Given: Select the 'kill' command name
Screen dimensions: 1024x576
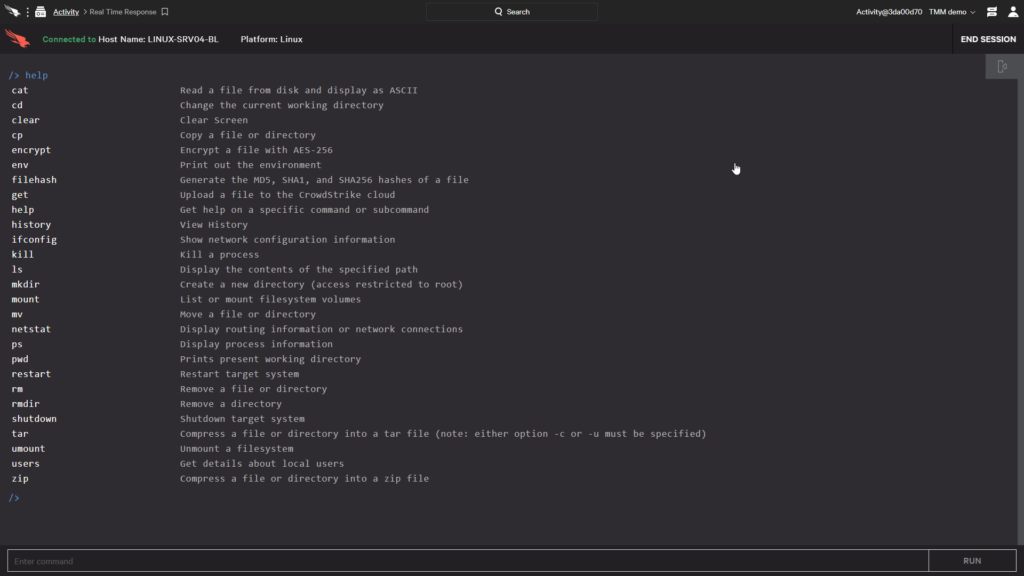Looking at the screenshot, I should pos(22,255).
